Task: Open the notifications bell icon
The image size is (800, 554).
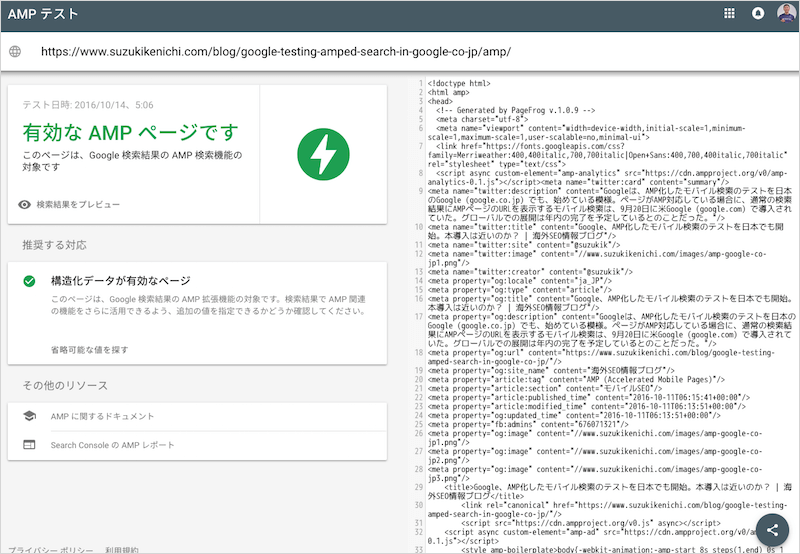Action: (758, 13)
